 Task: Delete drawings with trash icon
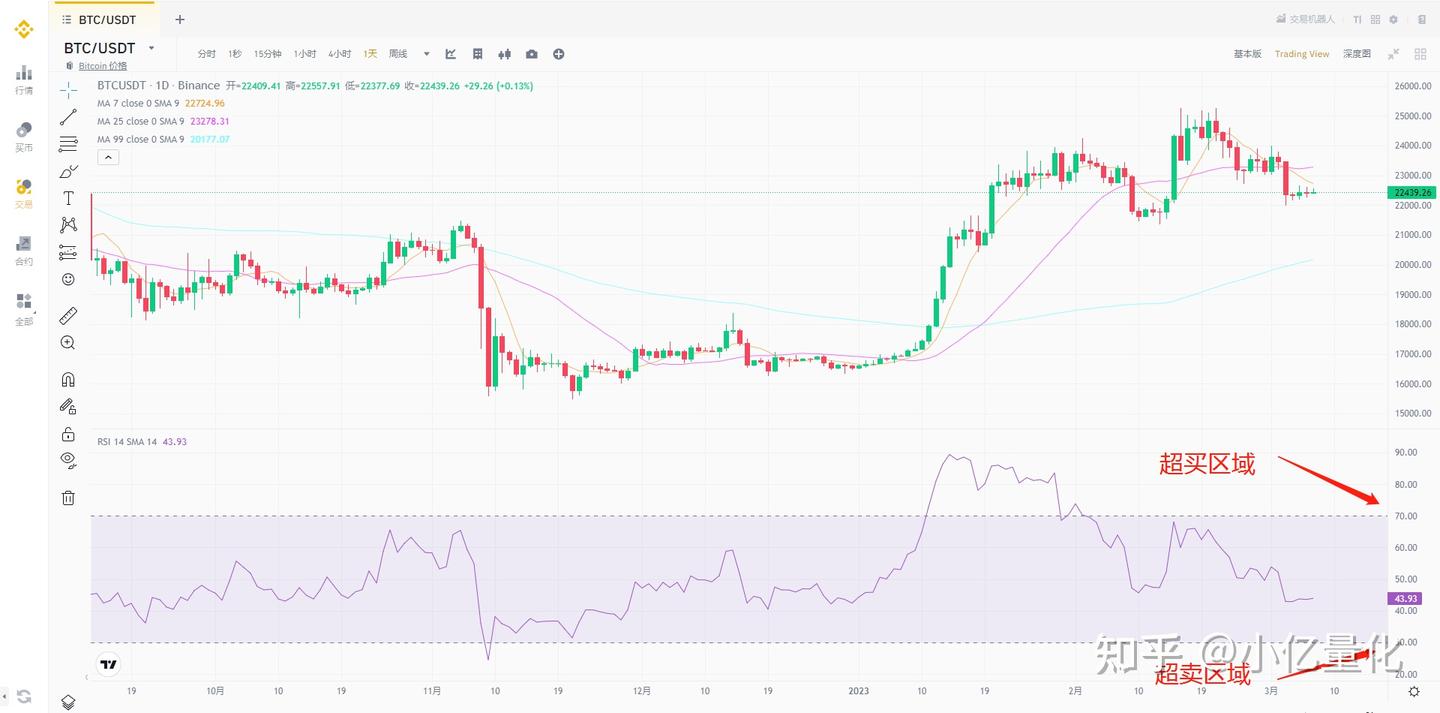[x=68, y=497]
